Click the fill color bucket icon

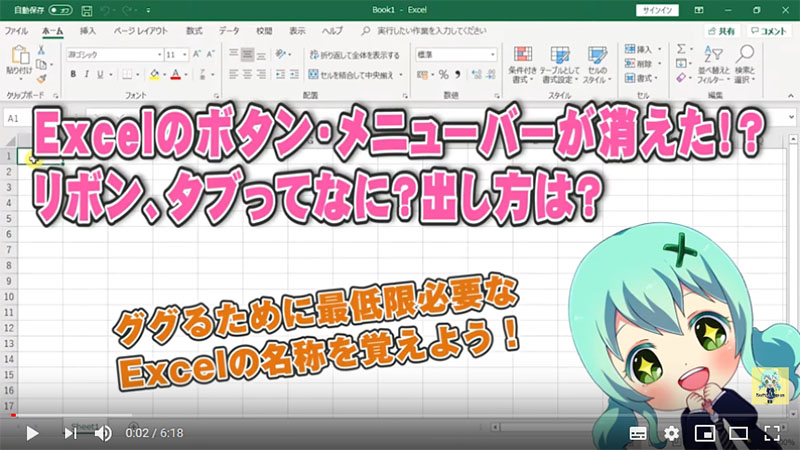point(154,74)
